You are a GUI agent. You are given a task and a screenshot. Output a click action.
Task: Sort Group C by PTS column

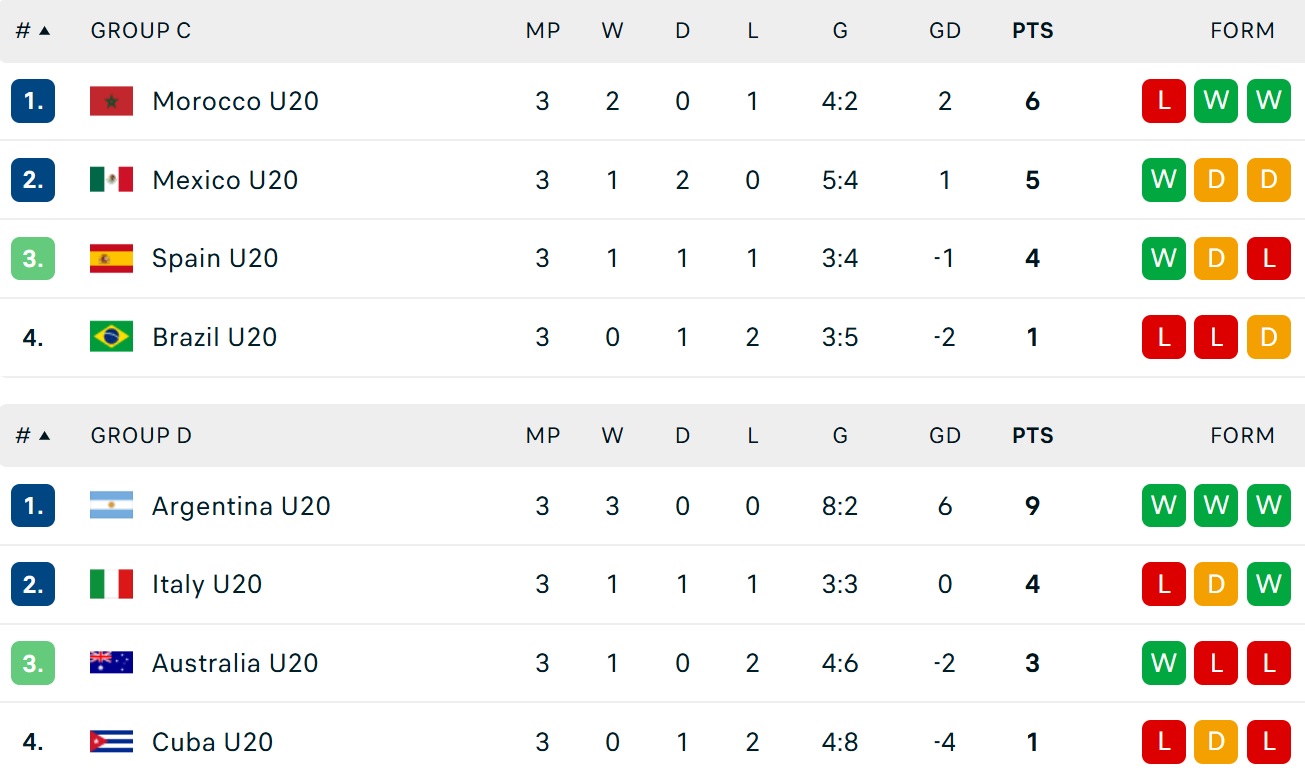click(1032, 31)
